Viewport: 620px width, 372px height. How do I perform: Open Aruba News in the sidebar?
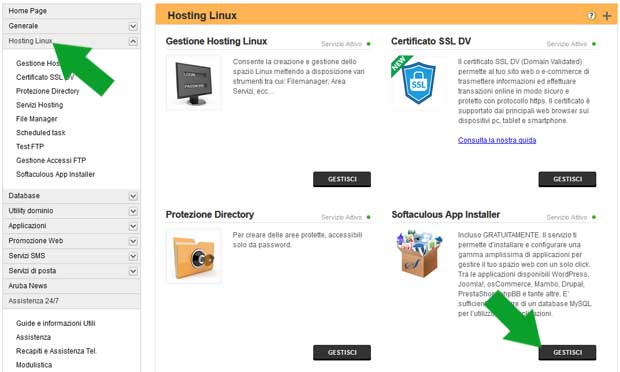[x=28, y=285]
